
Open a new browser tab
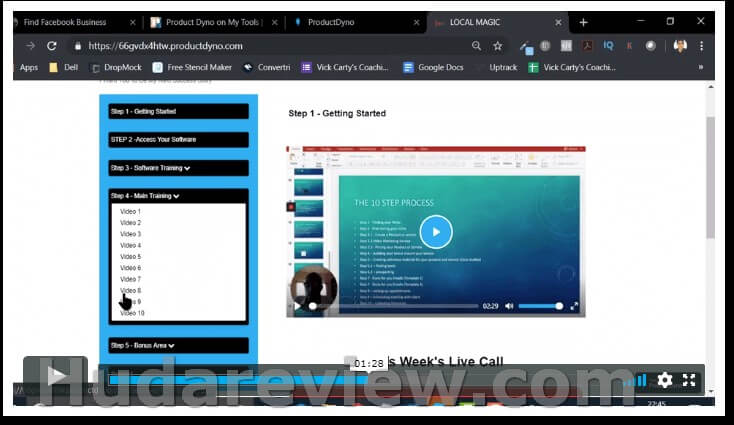(583, 22)
